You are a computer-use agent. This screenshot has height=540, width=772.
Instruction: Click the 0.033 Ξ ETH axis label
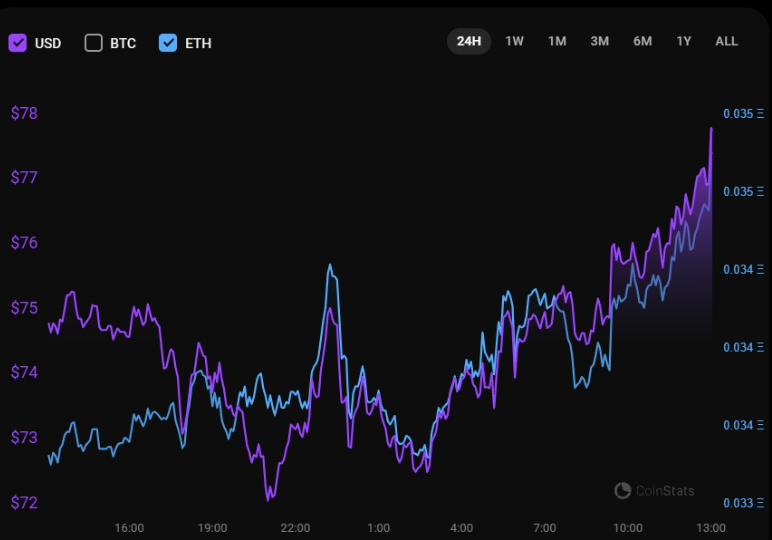[743, 503]
